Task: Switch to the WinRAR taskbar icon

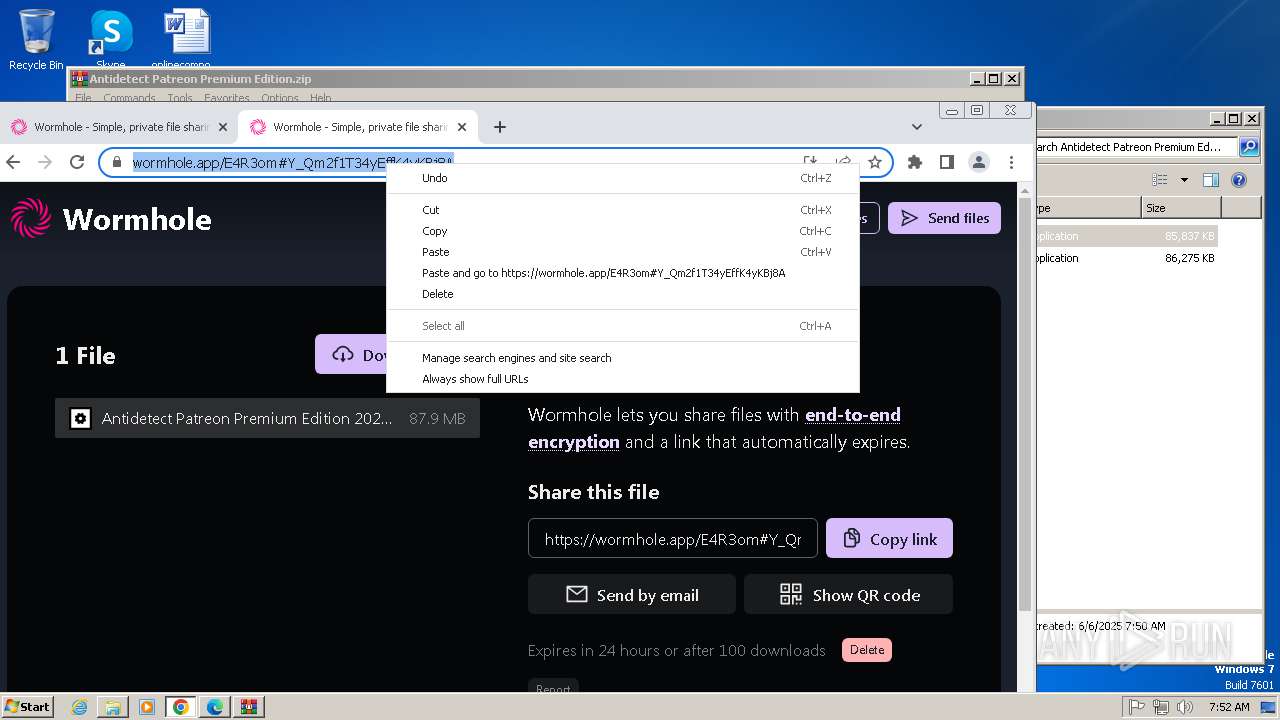Action: [249, 707]
